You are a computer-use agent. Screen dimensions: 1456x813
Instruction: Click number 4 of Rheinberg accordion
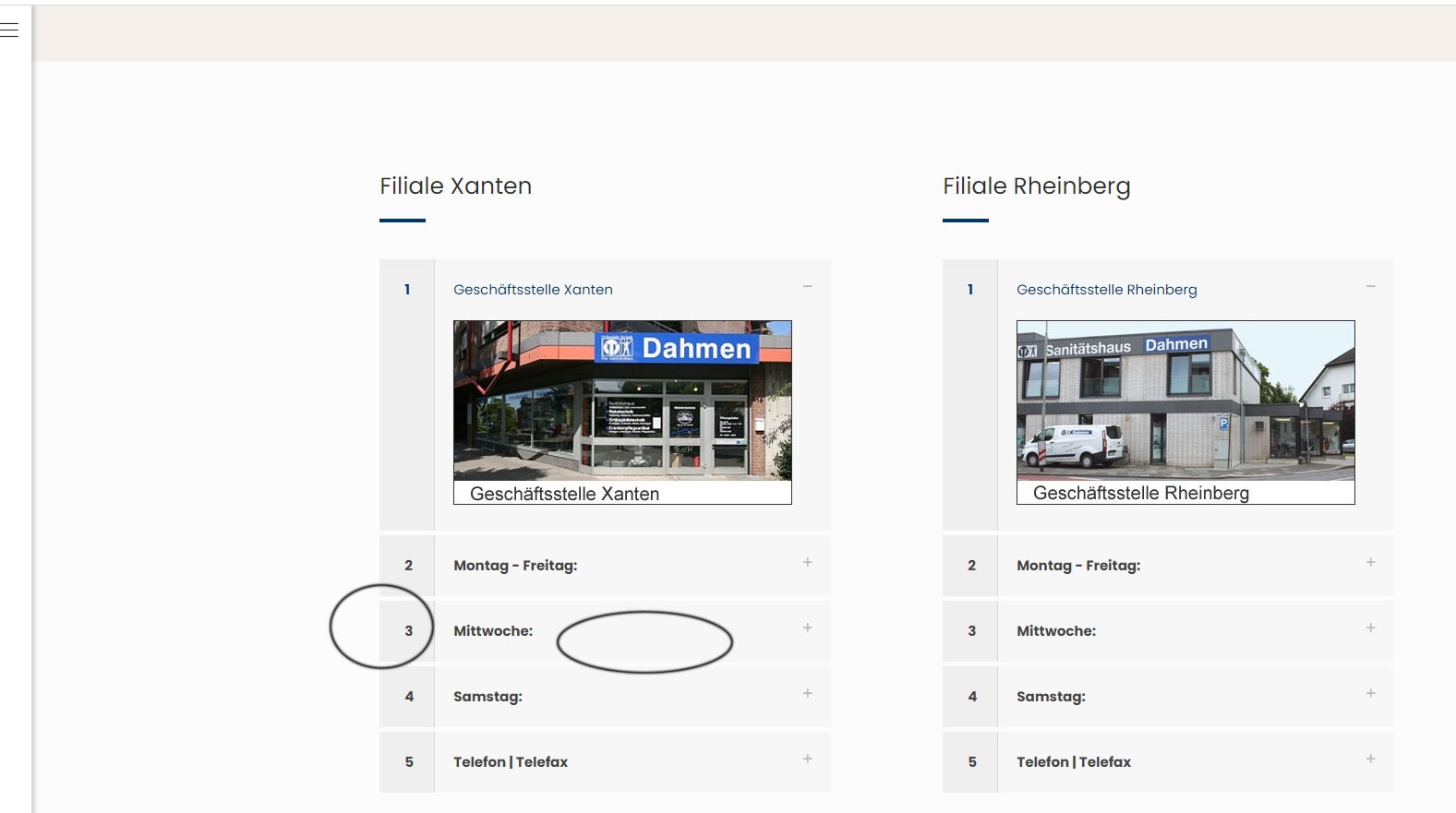click(972, 697)
